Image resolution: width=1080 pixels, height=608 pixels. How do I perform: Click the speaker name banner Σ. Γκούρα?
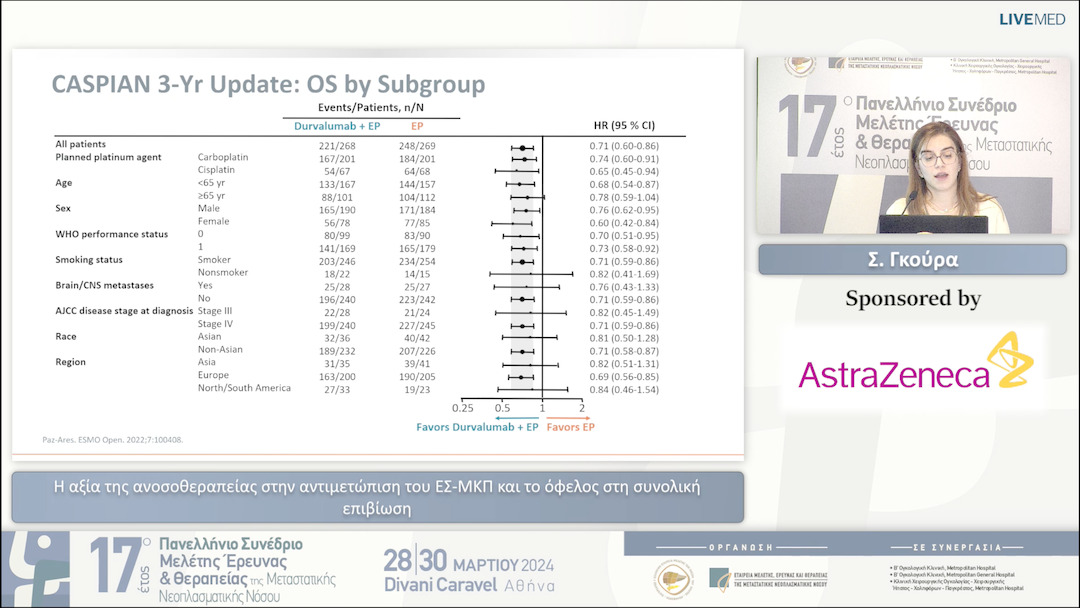pyautogui.click(x=913, y=260)
